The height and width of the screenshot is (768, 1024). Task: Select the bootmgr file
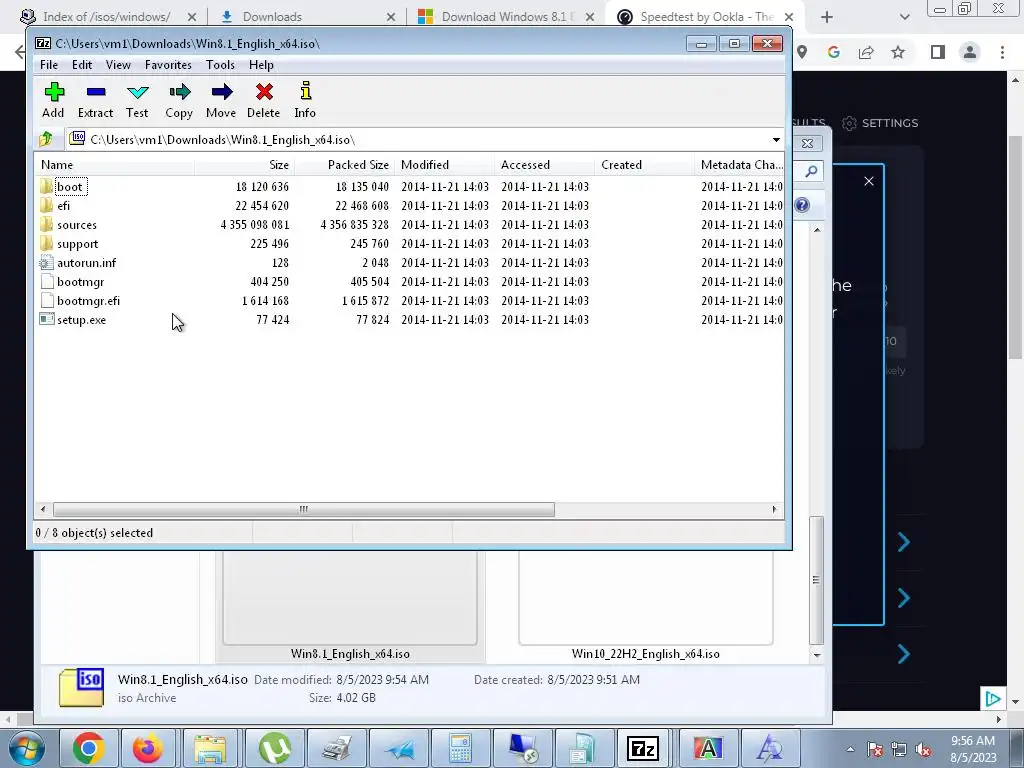click(x=80, y=281)
